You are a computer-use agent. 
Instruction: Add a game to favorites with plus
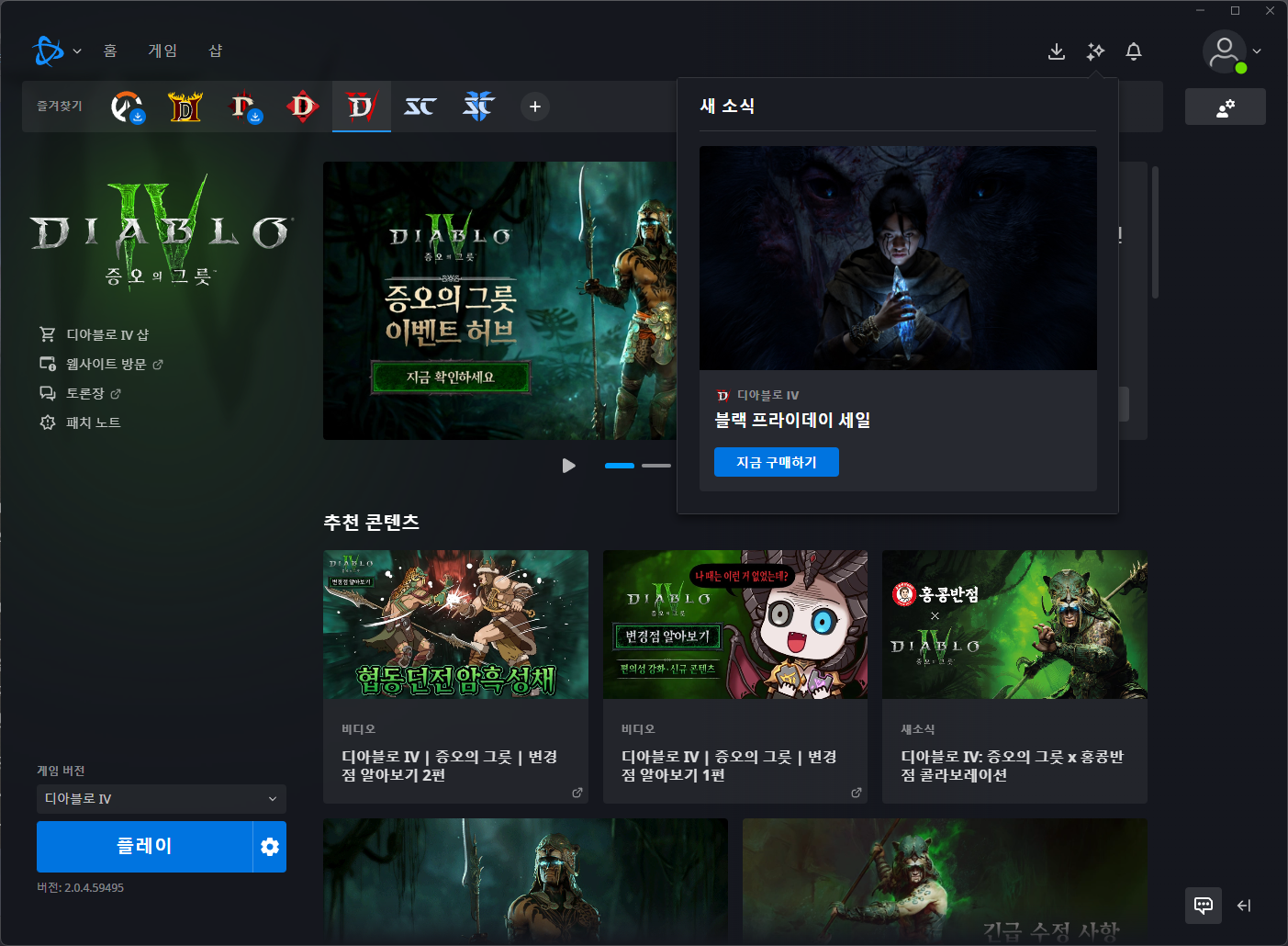[535, 107]
